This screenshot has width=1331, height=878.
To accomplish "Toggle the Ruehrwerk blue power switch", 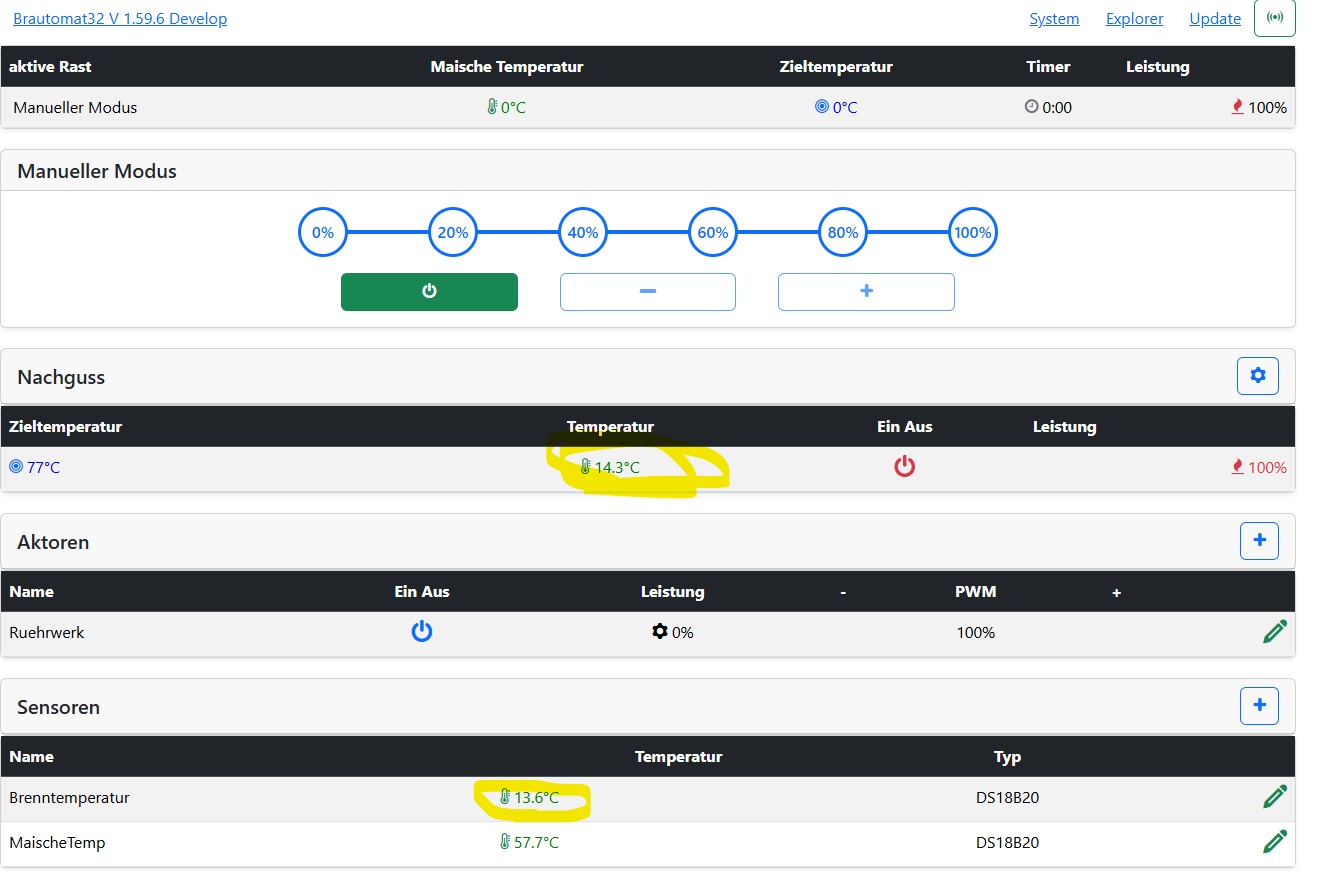I will (422, 632).
